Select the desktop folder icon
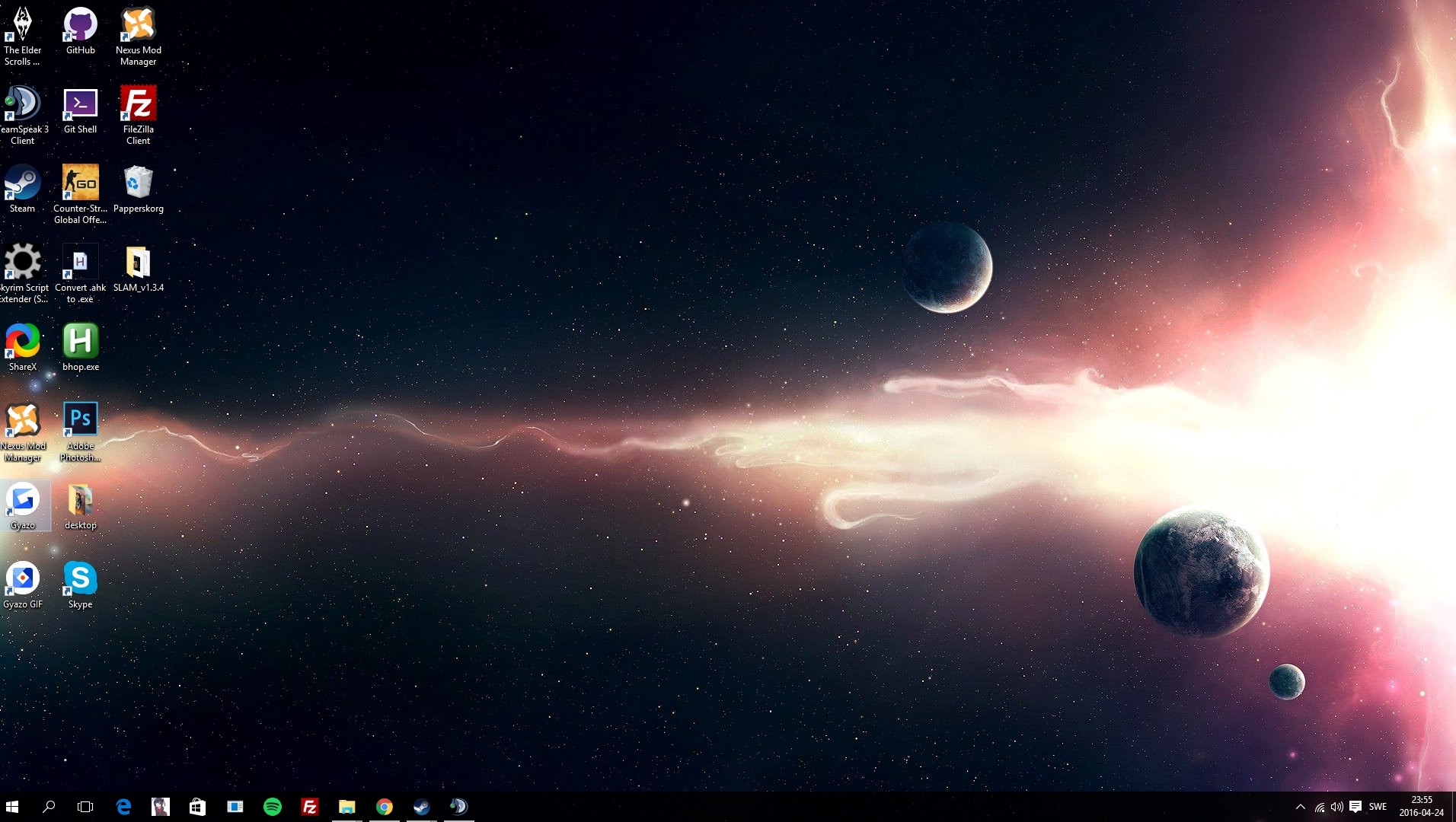This screenshot has width=1456, height=822. [81, 506]
